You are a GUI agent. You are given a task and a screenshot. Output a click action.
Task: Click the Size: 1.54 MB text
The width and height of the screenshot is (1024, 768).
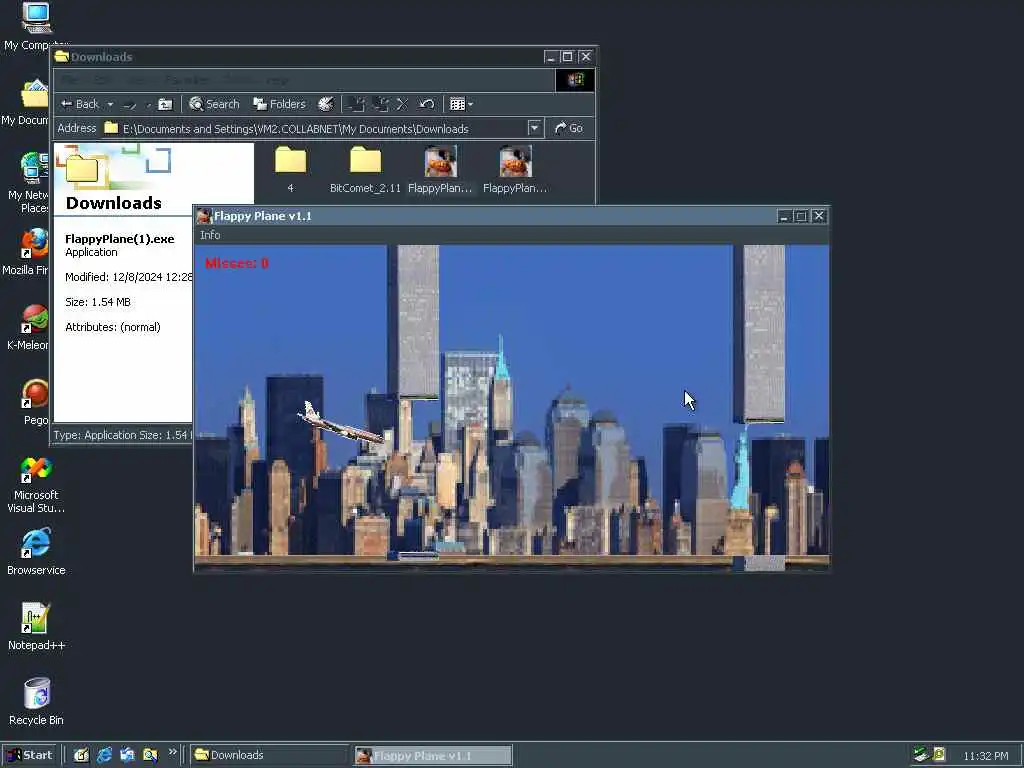pyautogui.click(x=98, y=302)
